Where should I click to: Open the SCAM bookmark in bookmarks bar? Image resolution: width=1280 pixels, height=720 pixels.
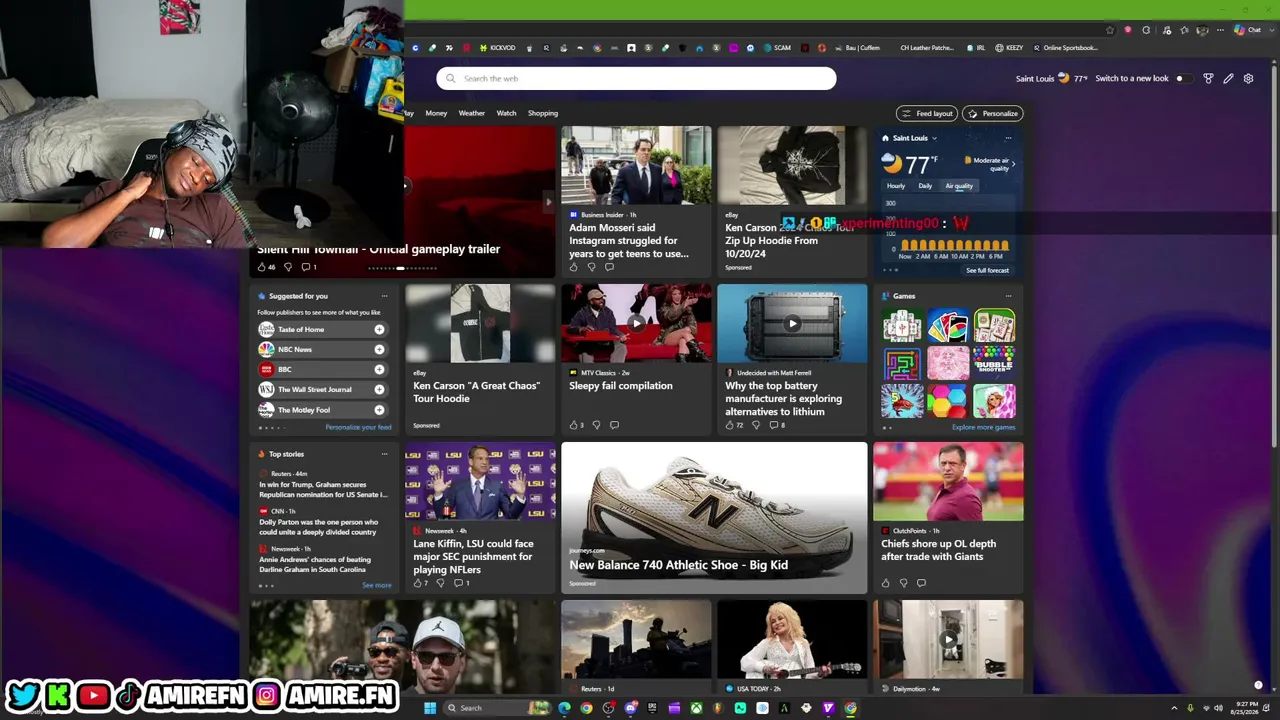point(777,48)
